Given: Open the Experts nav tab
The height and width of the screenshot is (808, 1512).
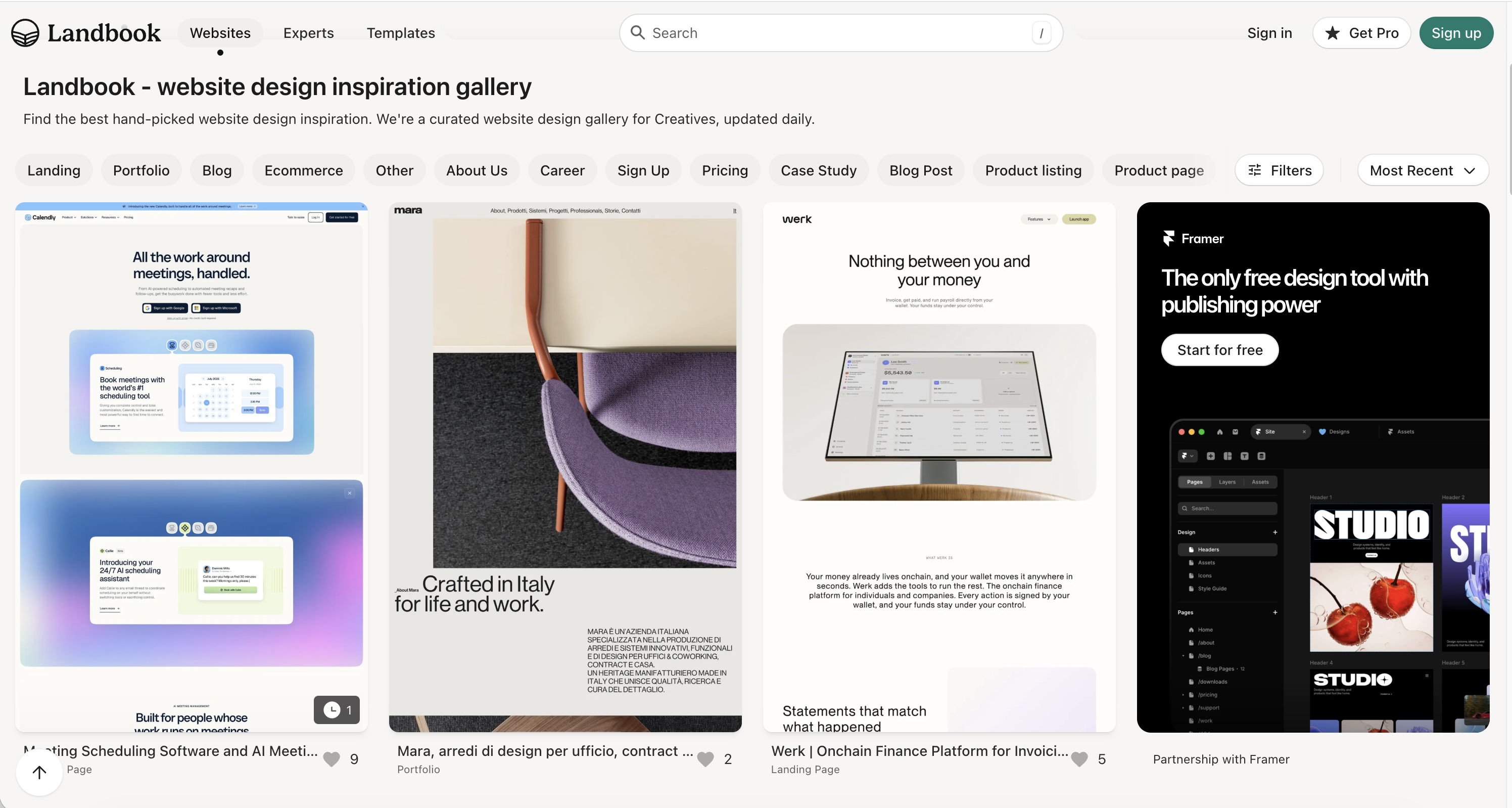Looking at the screenshot, I should [x=309, y=33].
